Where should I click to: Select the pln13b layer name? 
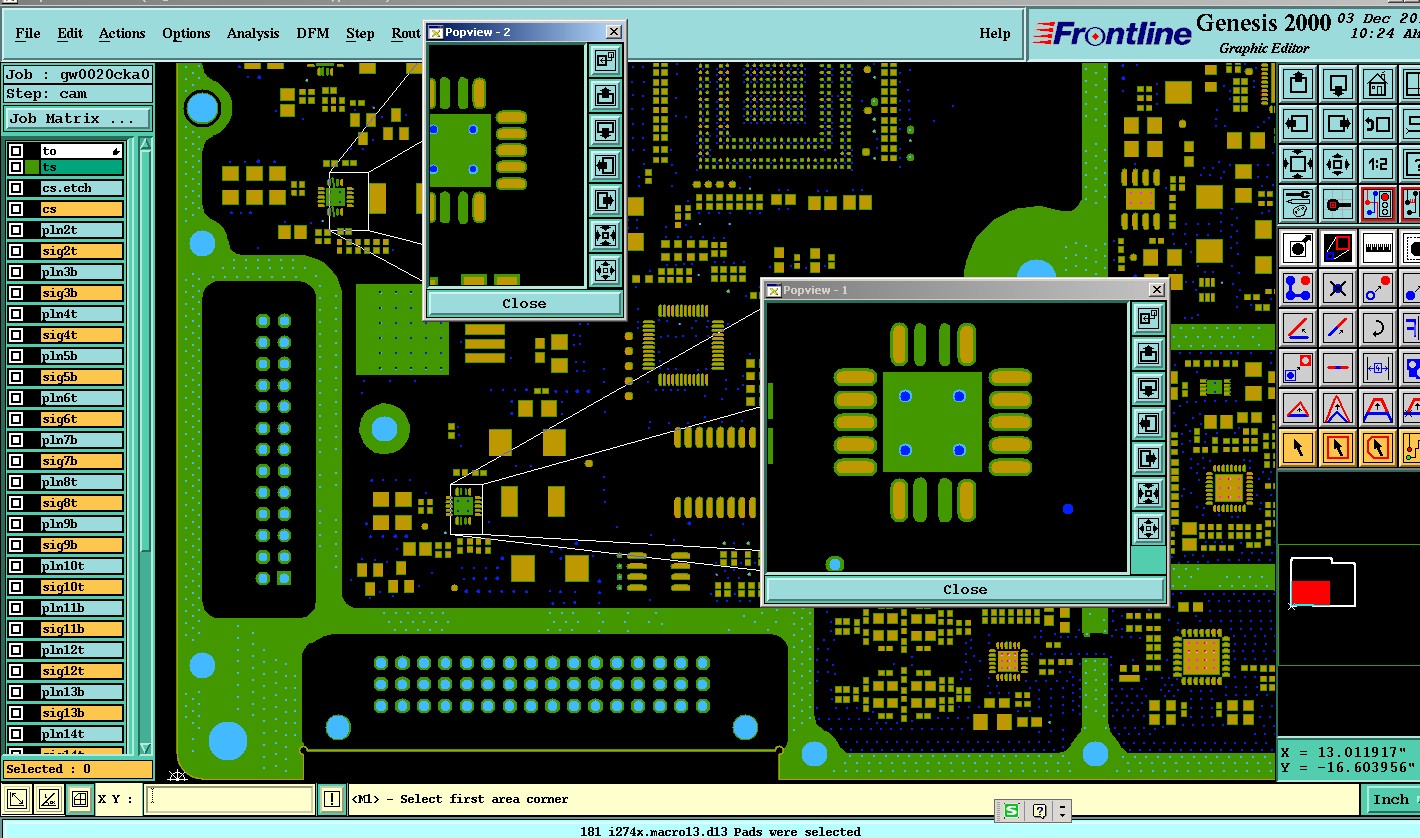coord(81,692)
